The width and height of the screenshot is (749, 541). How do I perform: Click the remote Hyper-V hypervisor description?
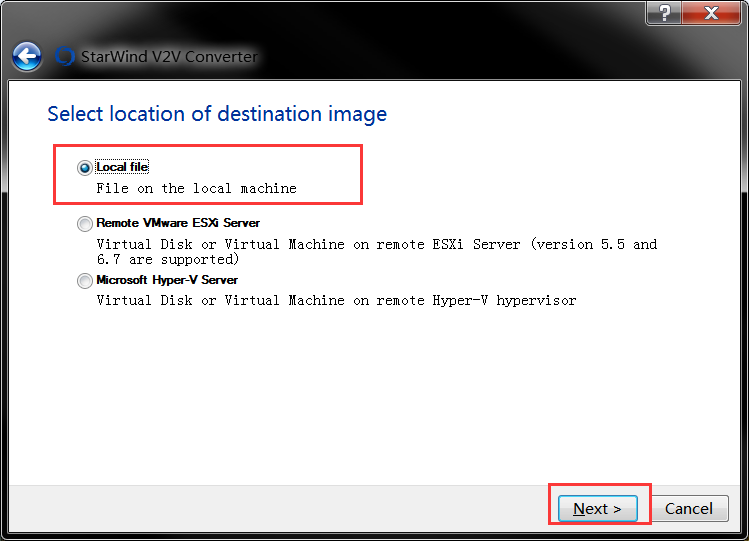(336, 300)
